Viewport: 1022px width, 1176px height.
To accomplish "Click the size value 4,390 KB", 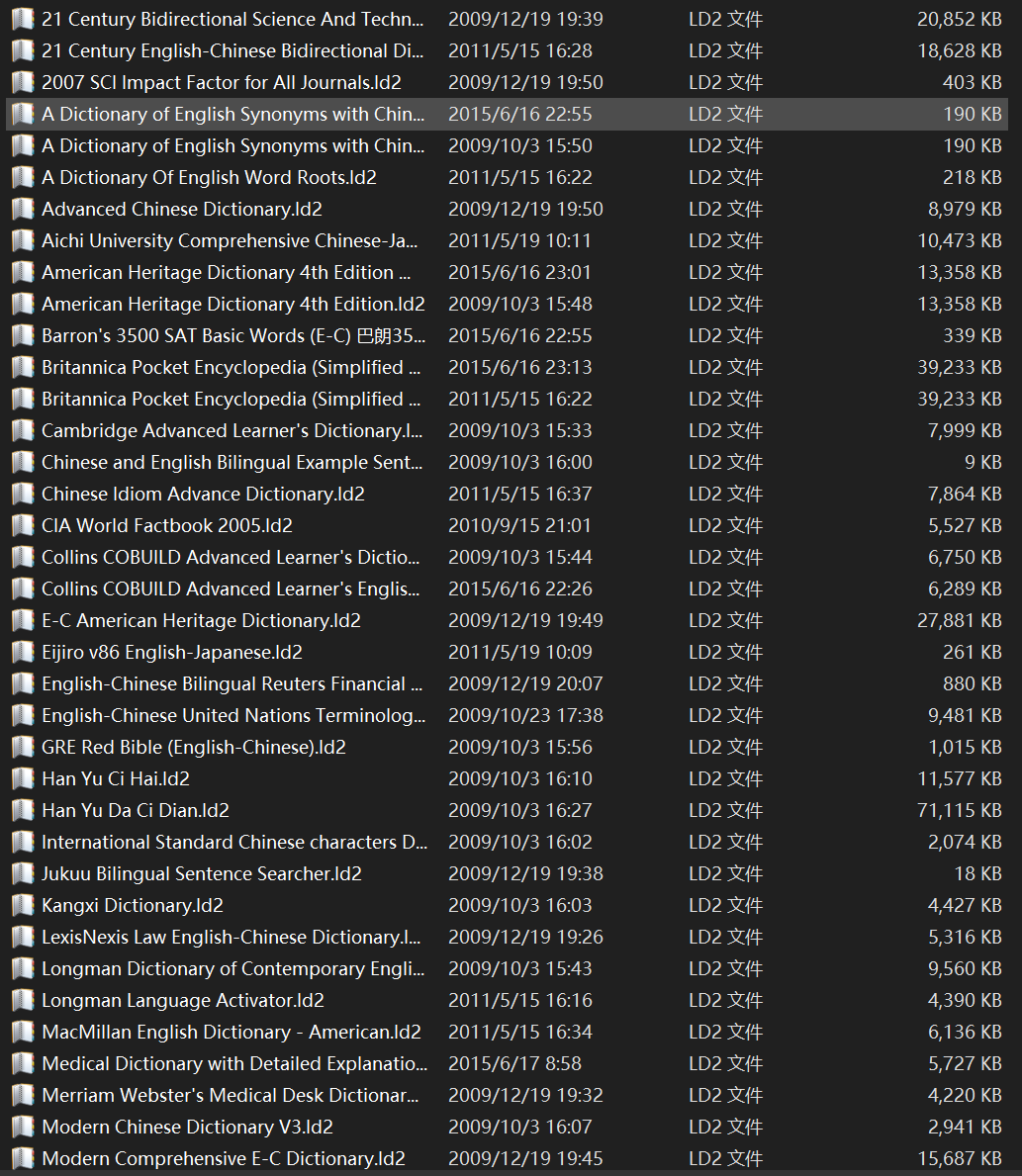I will tap(965, 1000).
